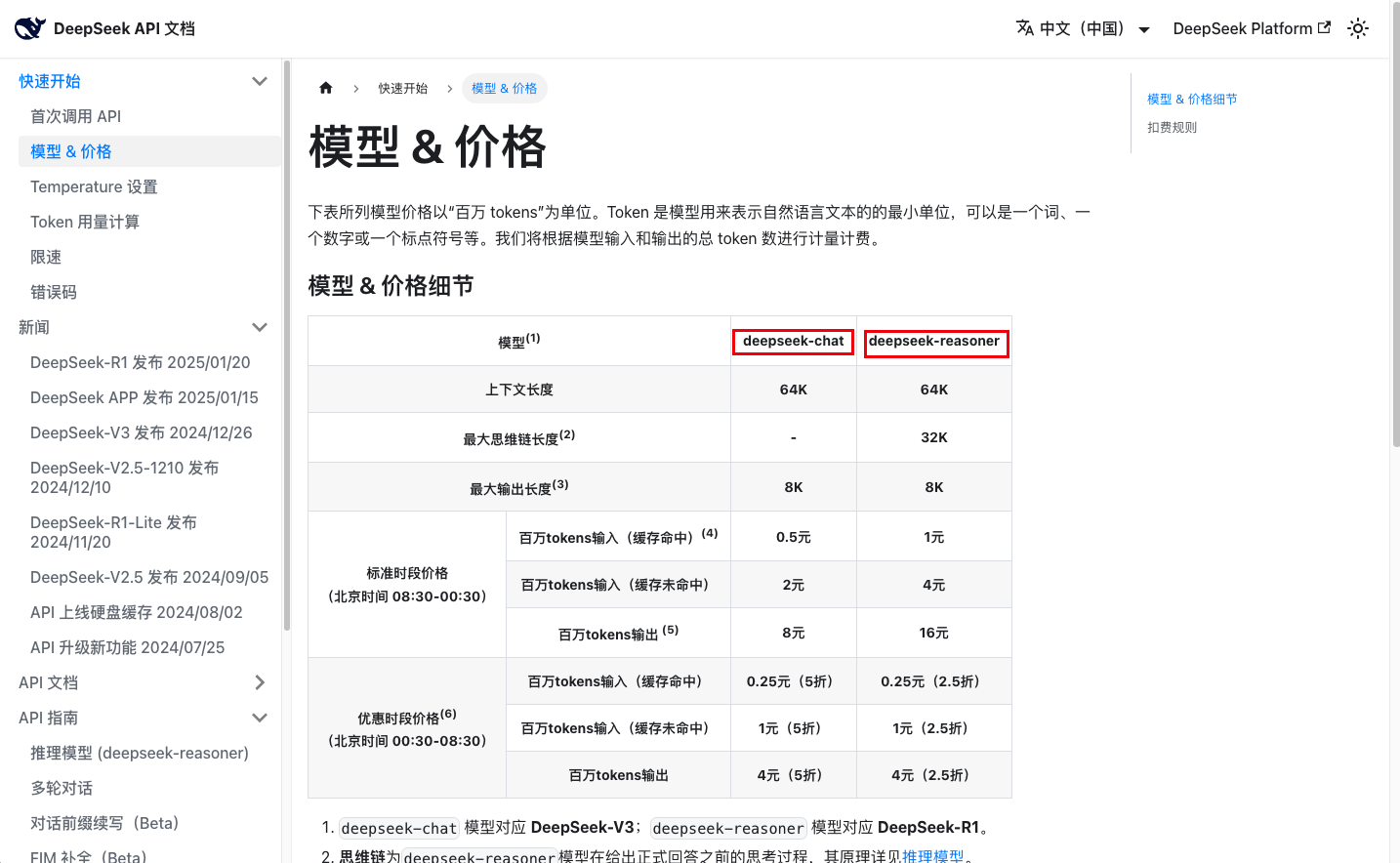Select Temperature 设置 in the sidebar
This screenshot has width=1400, height=863.
(94, 186)
